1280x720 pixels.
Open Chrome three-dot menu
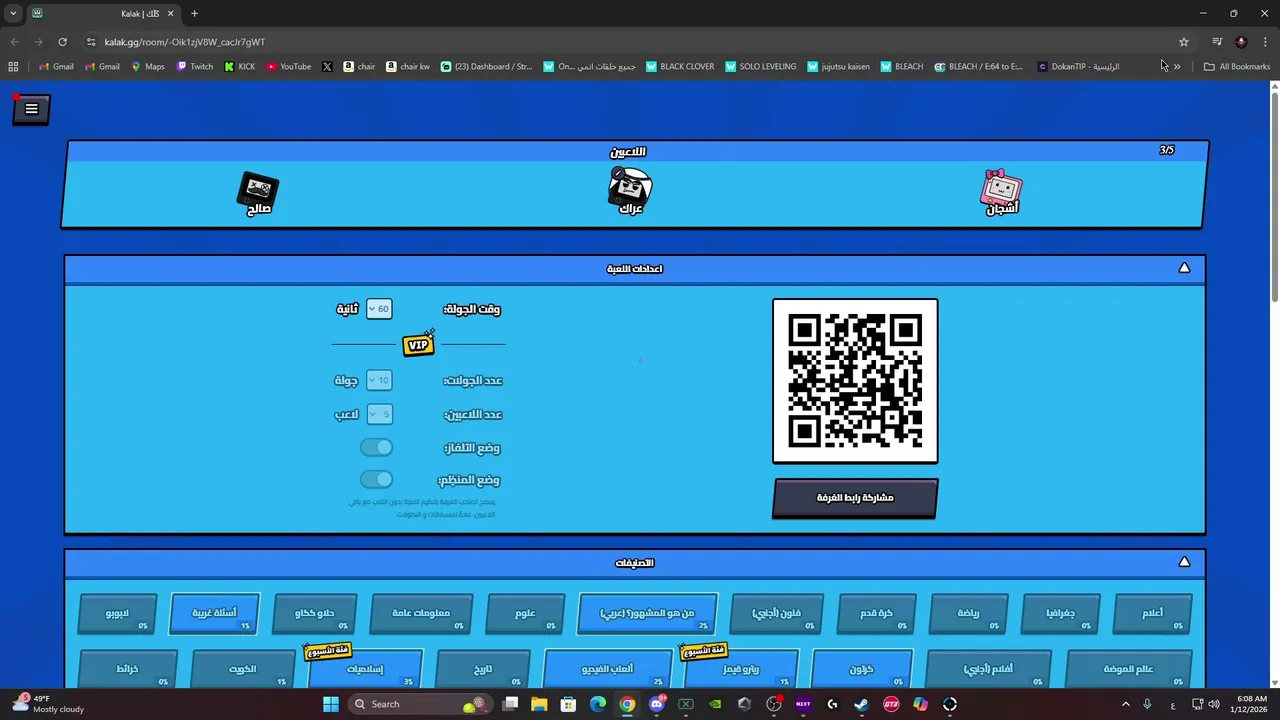tap(1266, 42)
